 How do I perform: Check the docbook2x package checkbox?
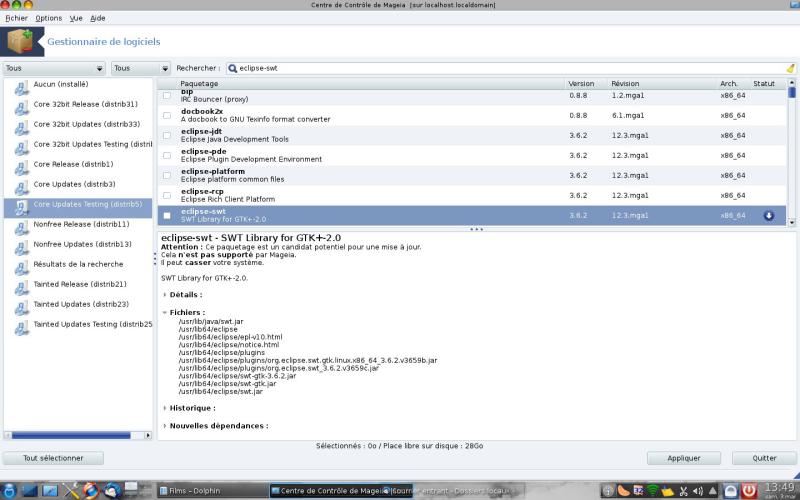click(167, 115)
